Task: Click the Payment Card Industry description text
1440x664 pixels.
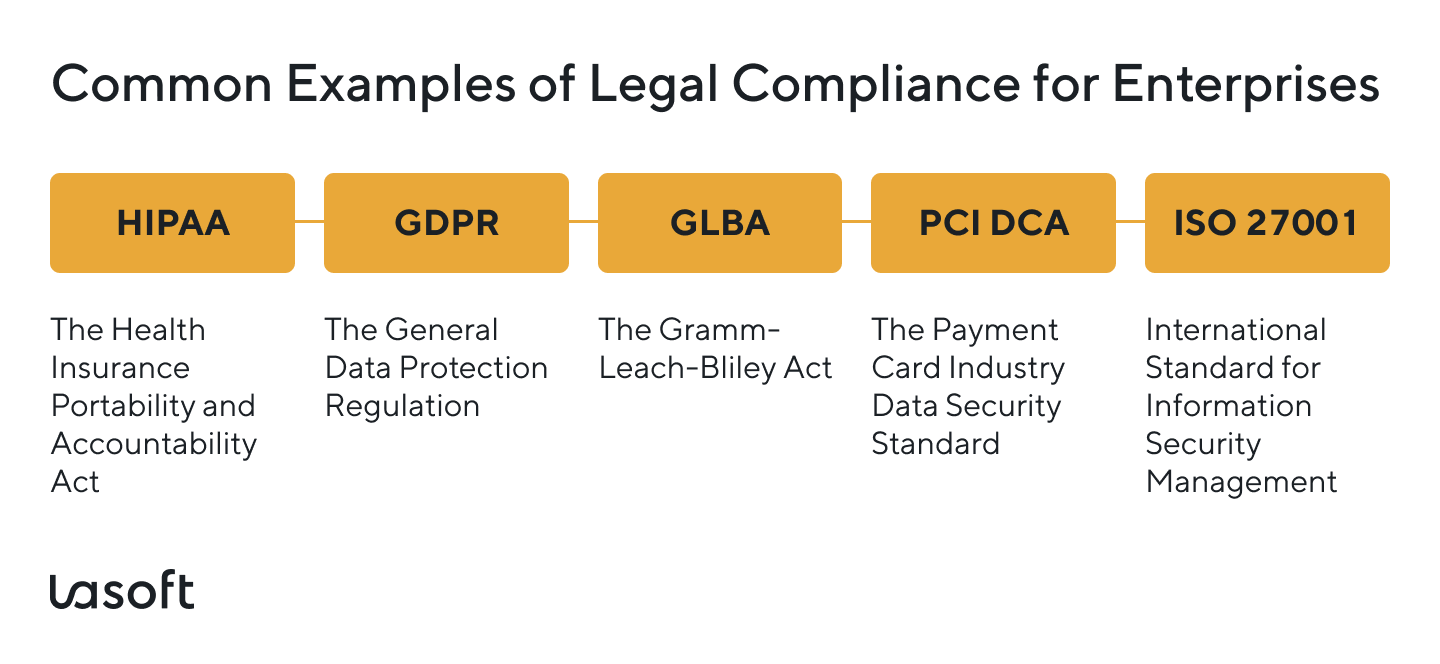Action: tap(967, 386)
